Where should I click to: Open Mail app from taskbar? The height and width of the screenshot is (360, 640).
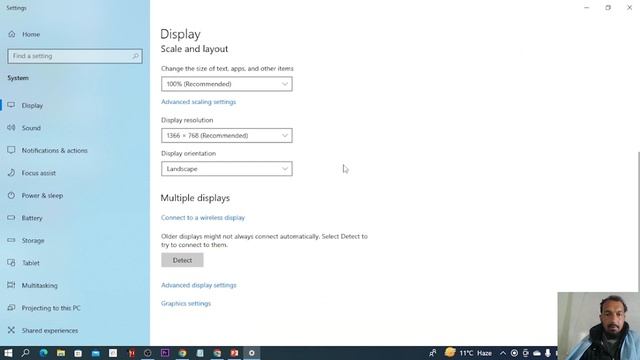pos(96,353)
